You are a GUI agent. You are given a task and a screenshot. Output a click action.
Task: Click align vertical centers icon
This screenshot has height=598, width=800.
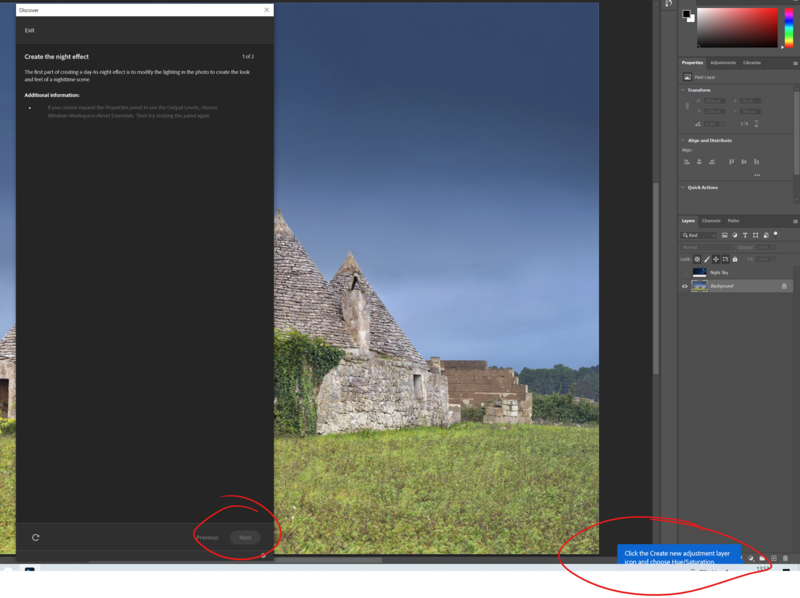(744, 162)
